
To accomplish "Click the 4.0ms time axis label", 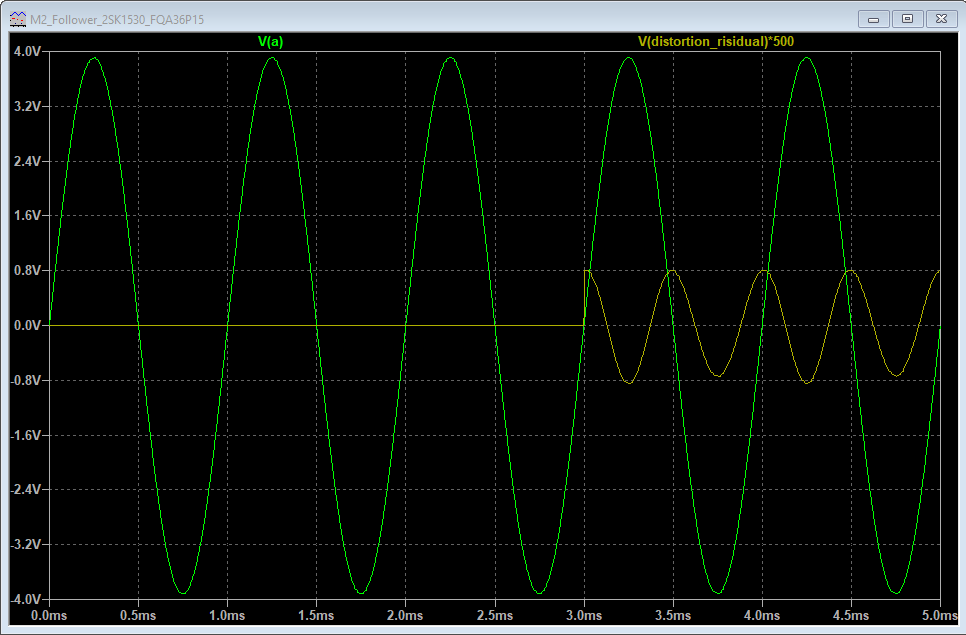I will [x=762, y=615].
